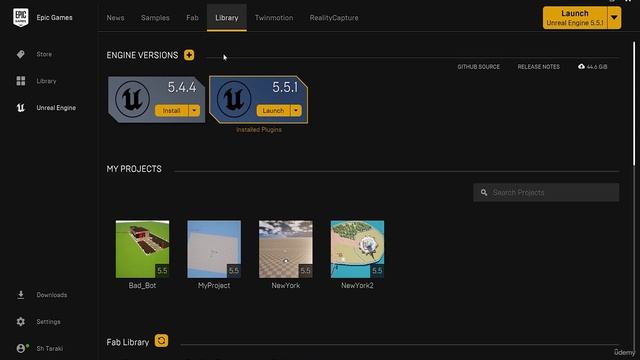
Task: Select the Library tab
Action: (x=227, y=18)
